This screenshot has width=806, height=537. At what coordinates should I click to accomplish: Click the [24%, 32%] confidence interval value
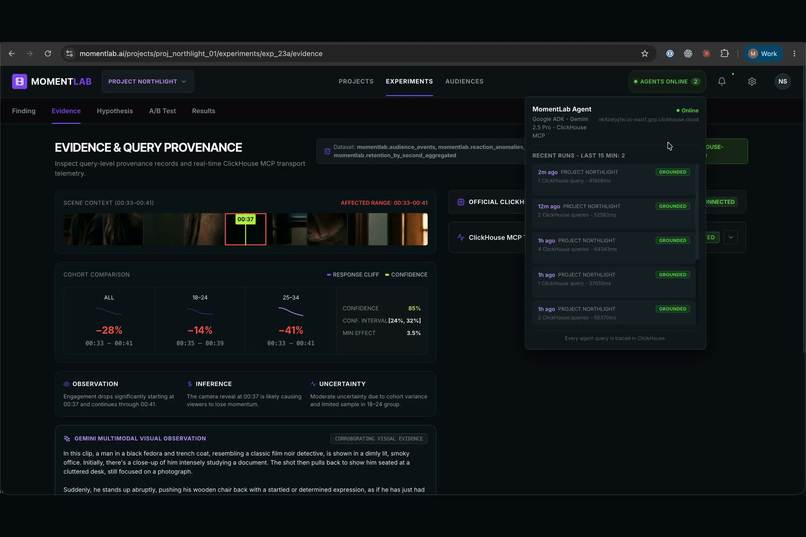(x=405, y=321)
